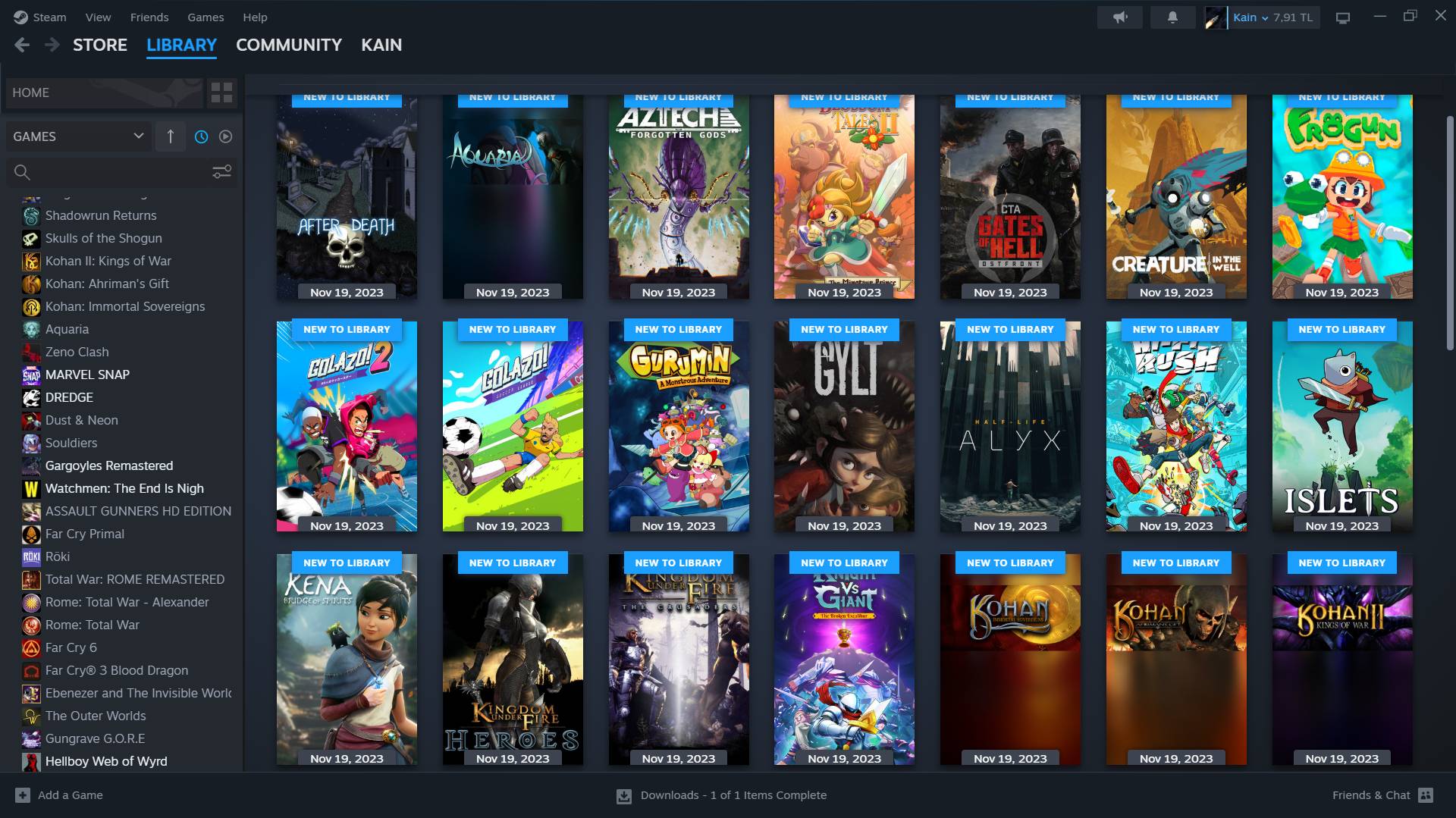Open the Knight vs Giant cover

tap(844, 660)
